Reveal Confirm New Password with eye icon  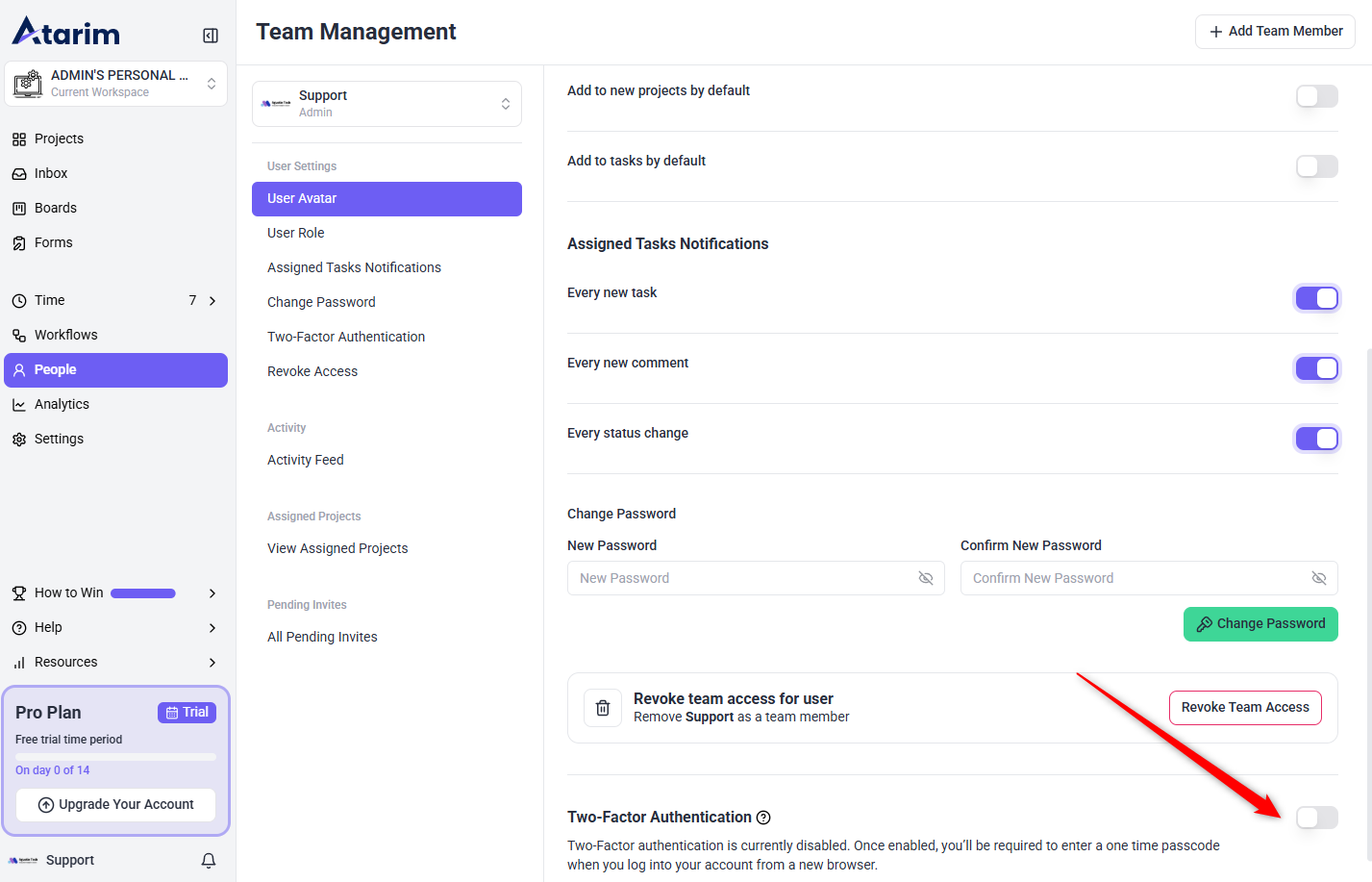(1319, 578)
